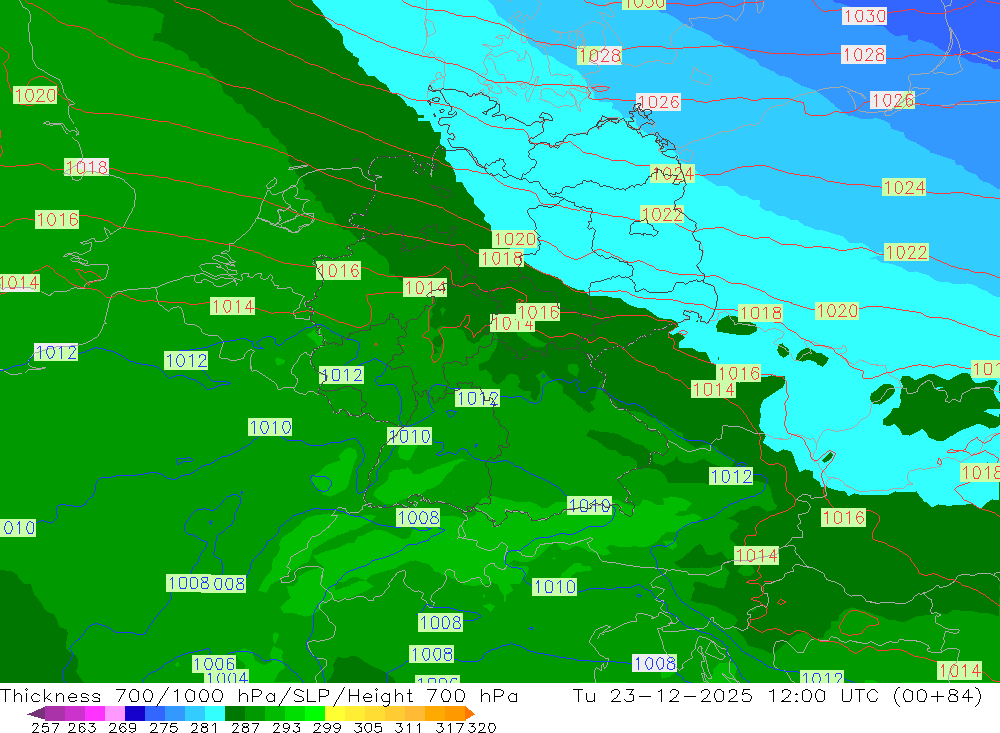Click the bright lime green legend swatch
Image resolution: width=1000 pixels, height=733 pixels.
[315, 713]
